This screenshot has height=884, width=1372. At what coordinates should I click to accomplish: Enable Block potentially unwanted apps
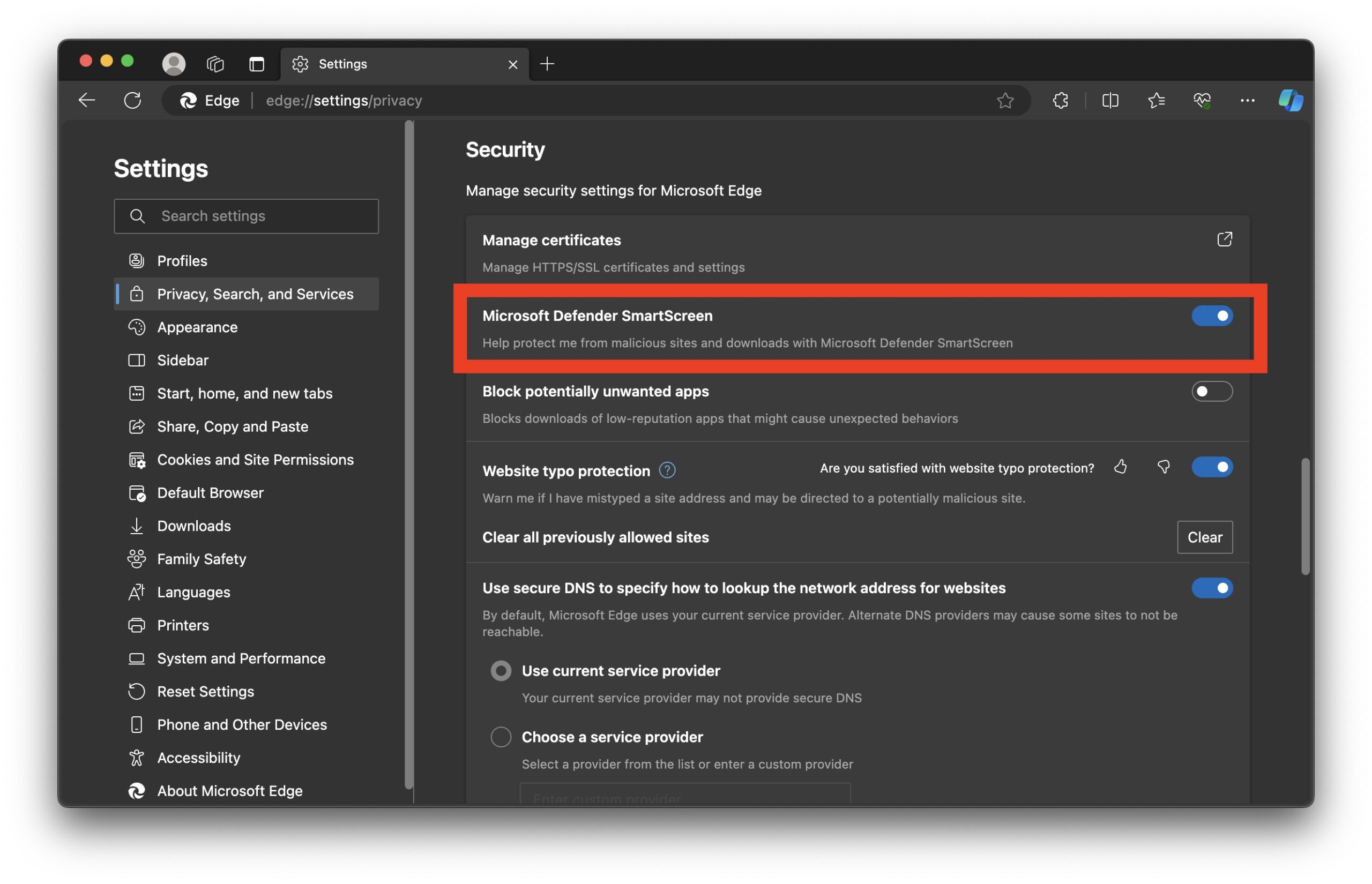1212,392
